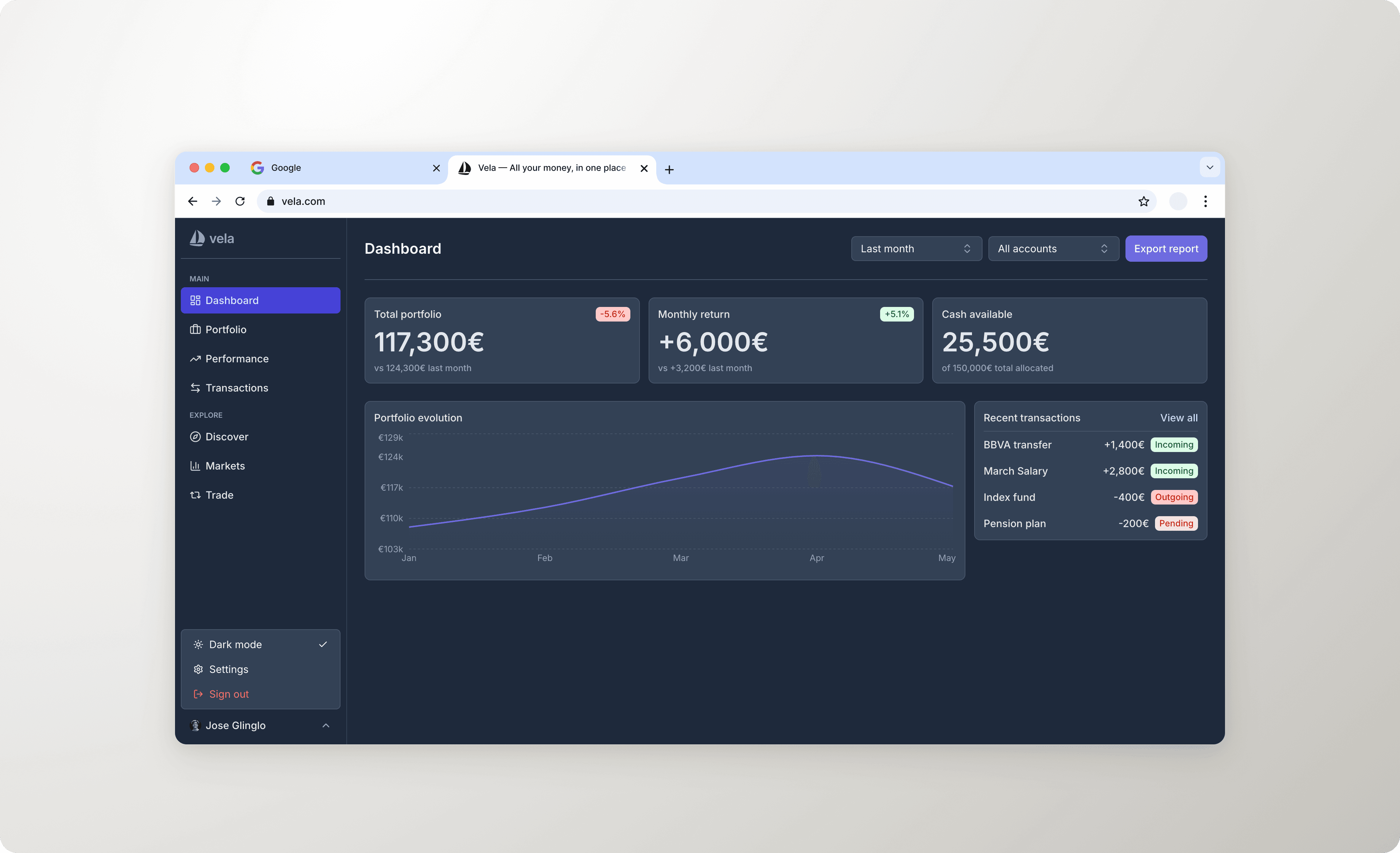
Task: Click the Dashboard grid icon
Action: [195, 300]
